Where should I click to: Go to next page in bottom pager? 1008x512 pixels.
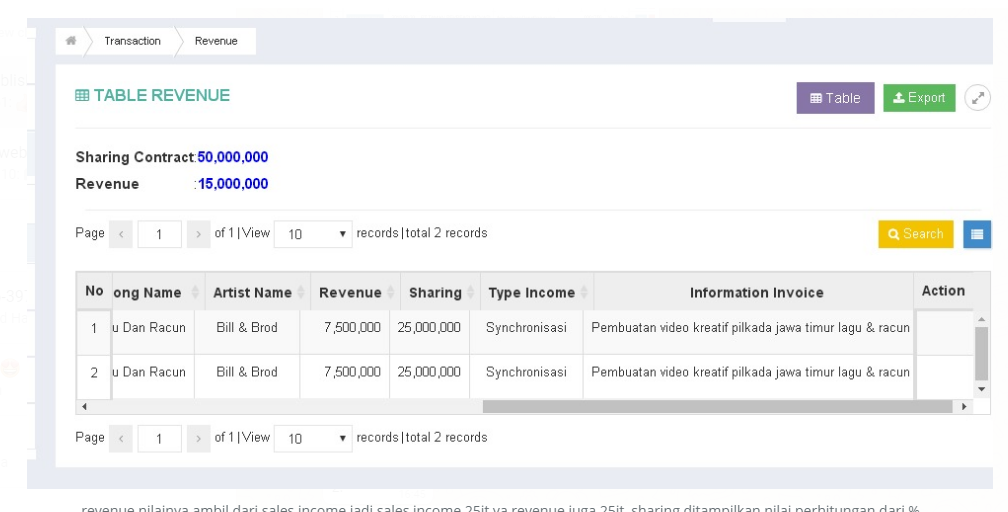pos(198,438)
